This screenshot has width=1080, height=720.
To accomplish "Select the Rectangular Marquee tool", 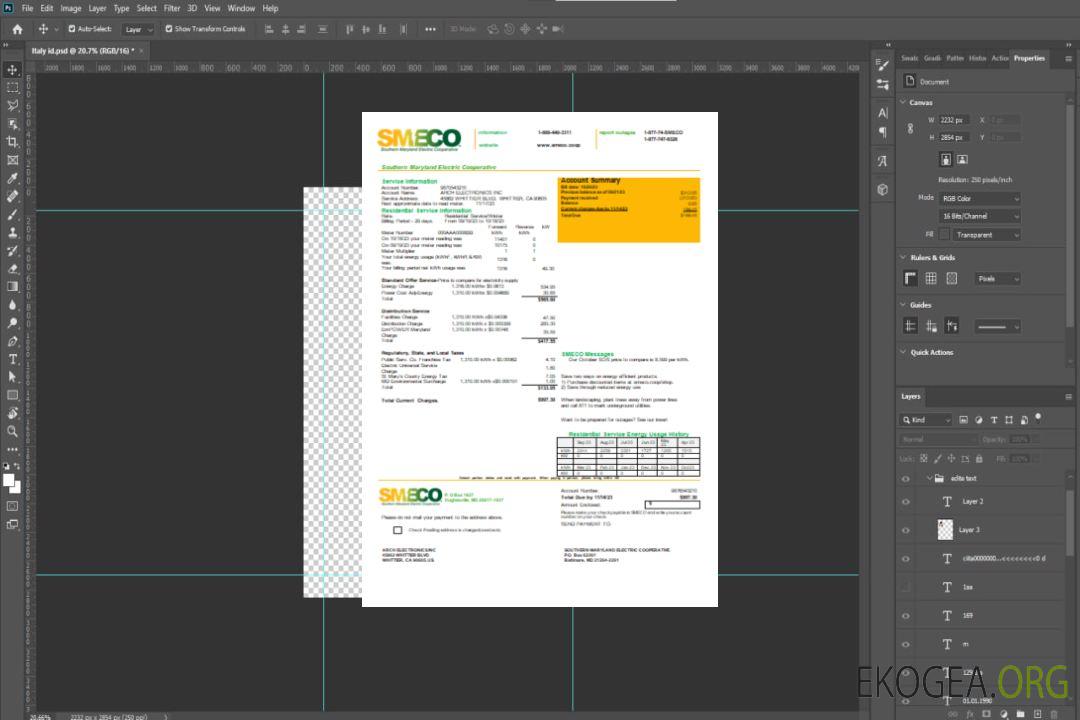I will point(13,87).
